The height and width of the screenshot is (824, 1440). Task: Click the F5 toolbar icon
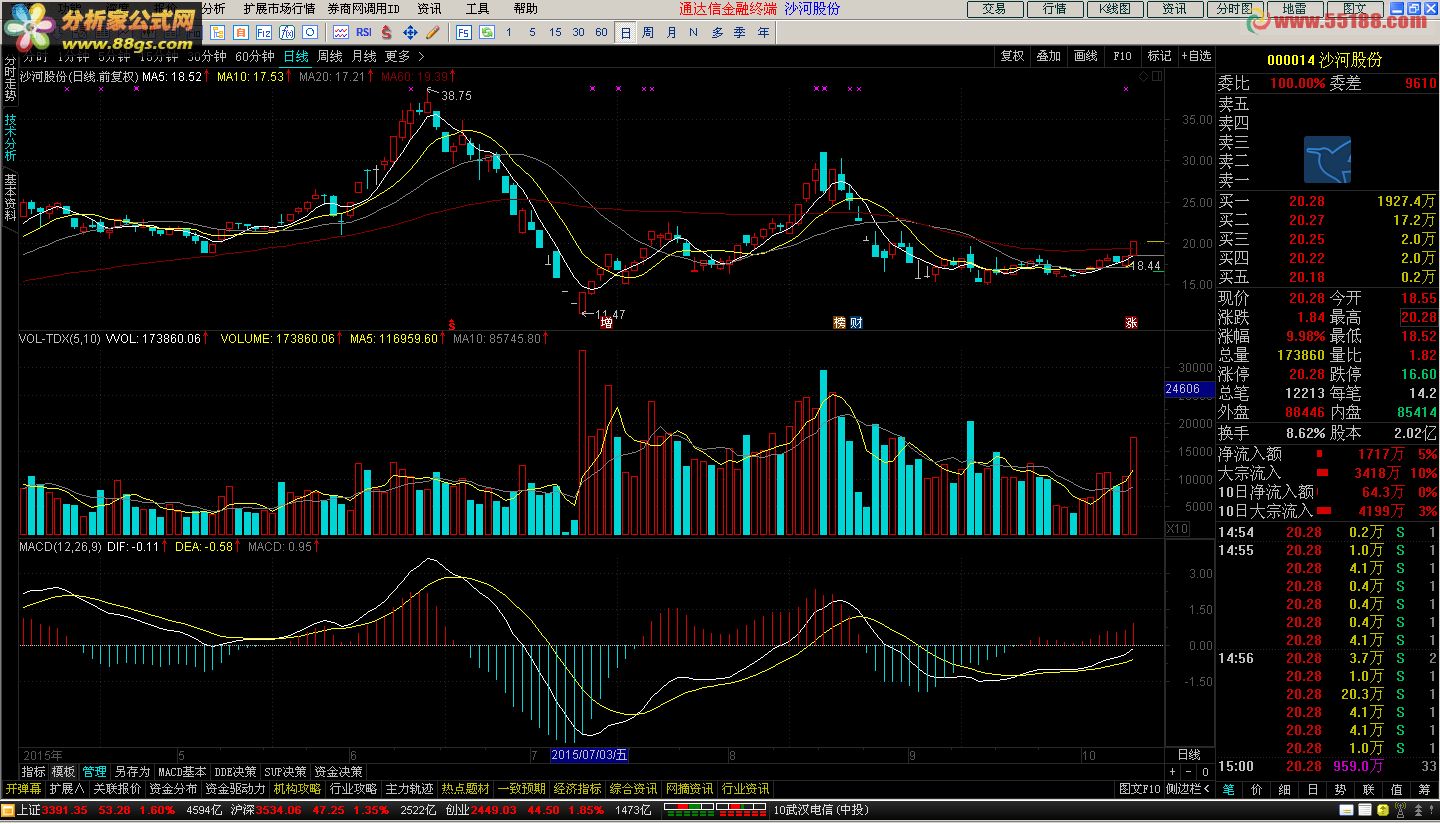463,32
